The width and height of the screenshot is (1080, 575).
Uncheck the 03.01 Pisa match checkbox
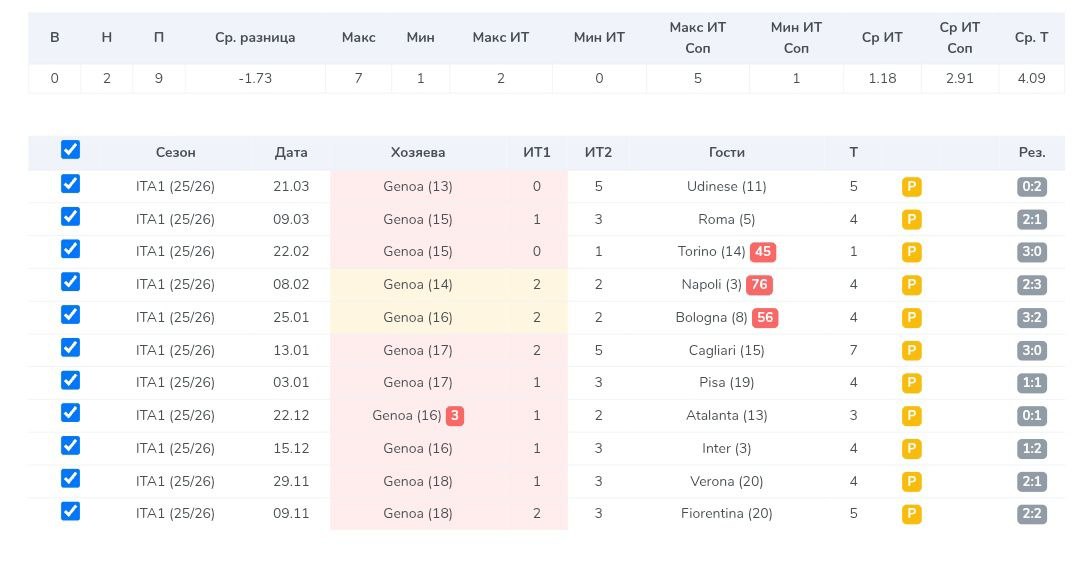pos(70,380)
